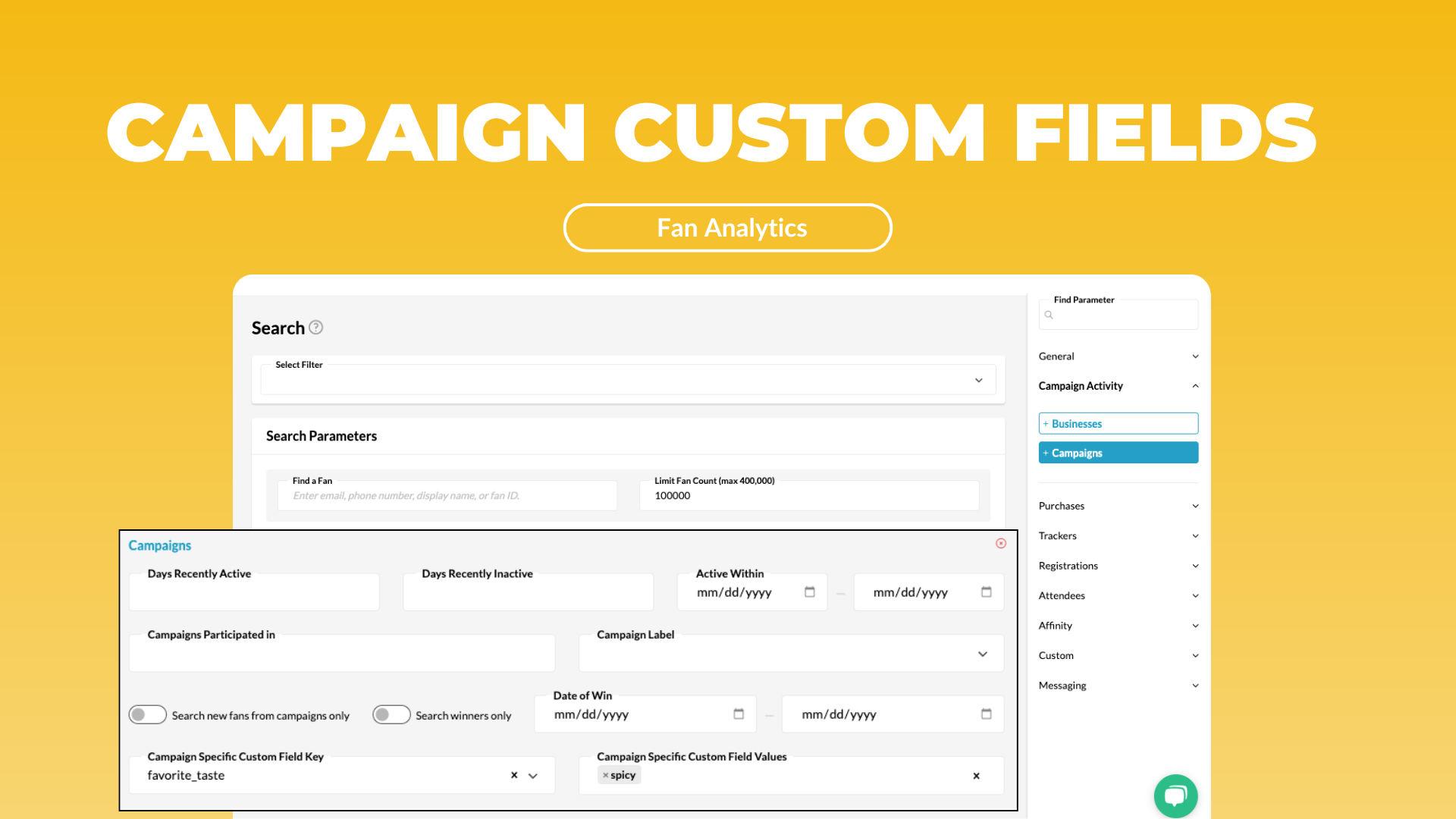The height and width of the screenshot is (819, 1456).
Task: Add the Businesses parameter
Action: point(1119,423)
